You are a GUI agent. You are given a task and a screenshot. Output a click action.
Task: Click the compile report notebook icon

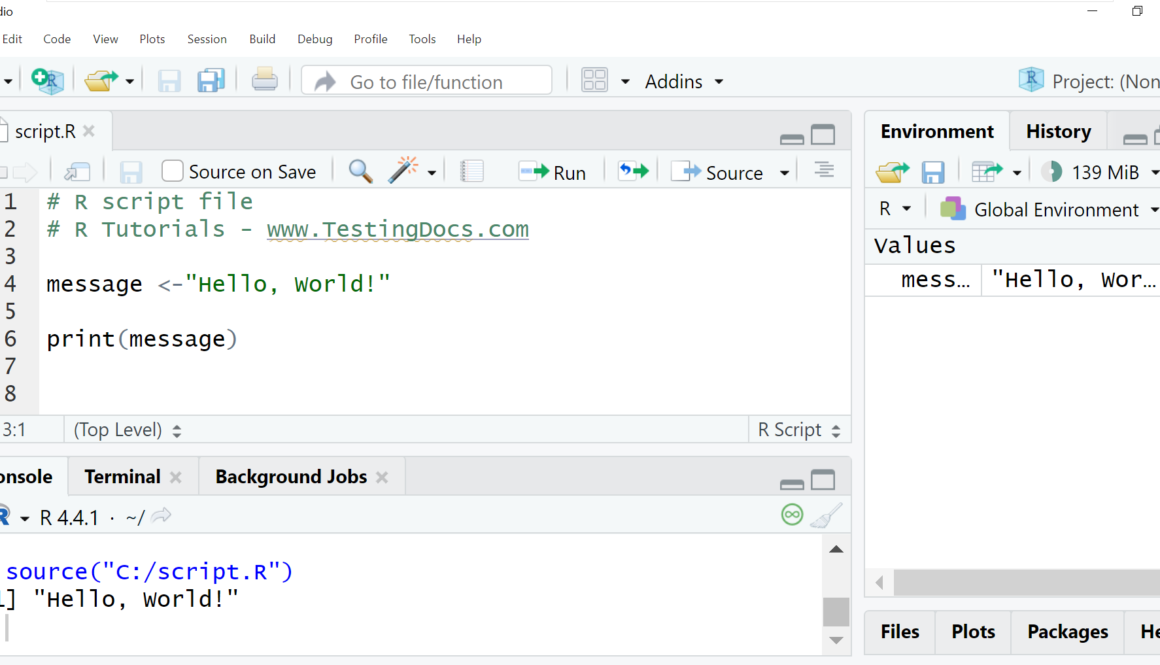[x=472, y=172]
